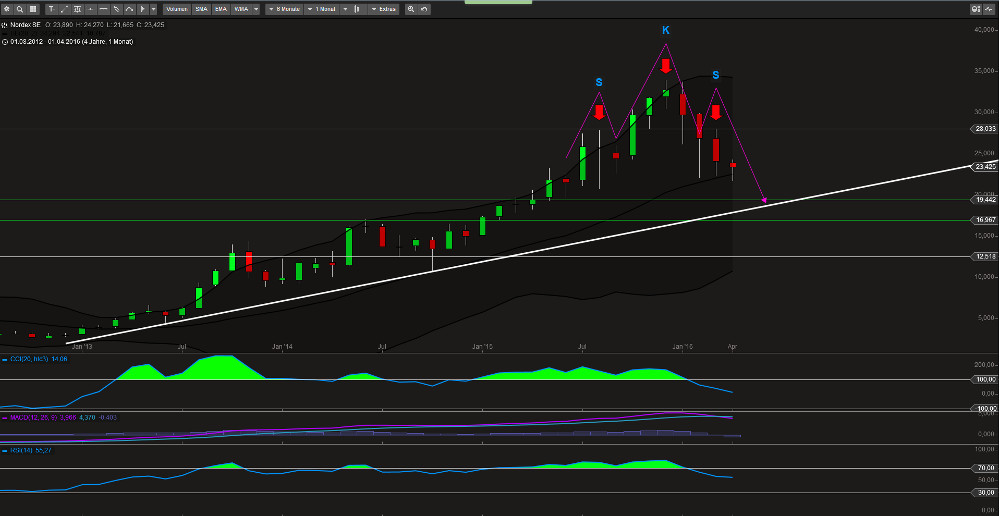
Task: Click the Jan'14 time axis label
Action: click(282, 347)
